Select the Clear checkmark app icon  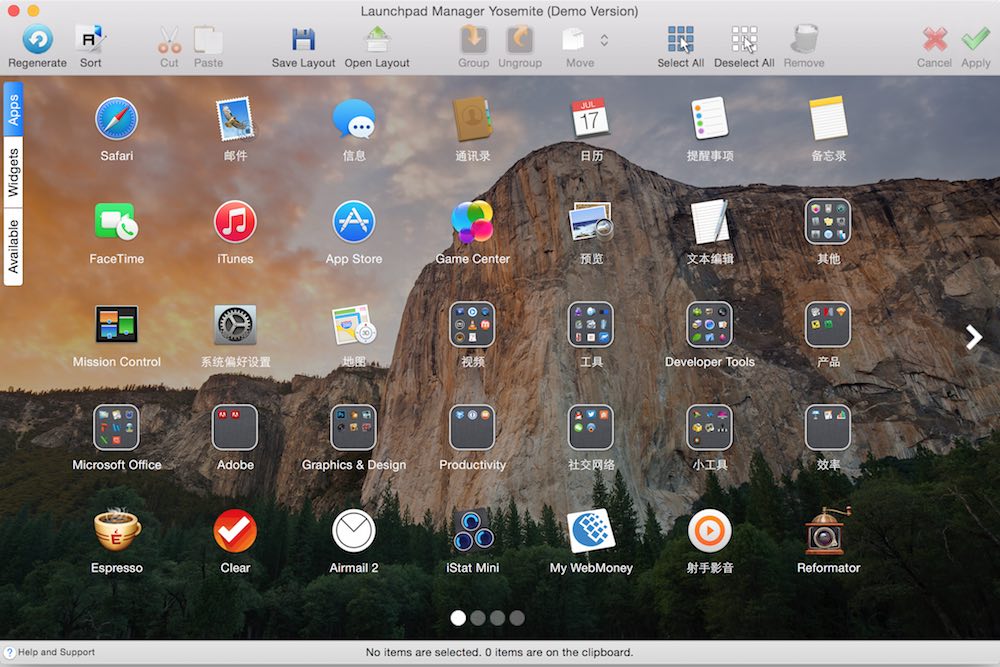pyautogui.click(x=235, y=531)
